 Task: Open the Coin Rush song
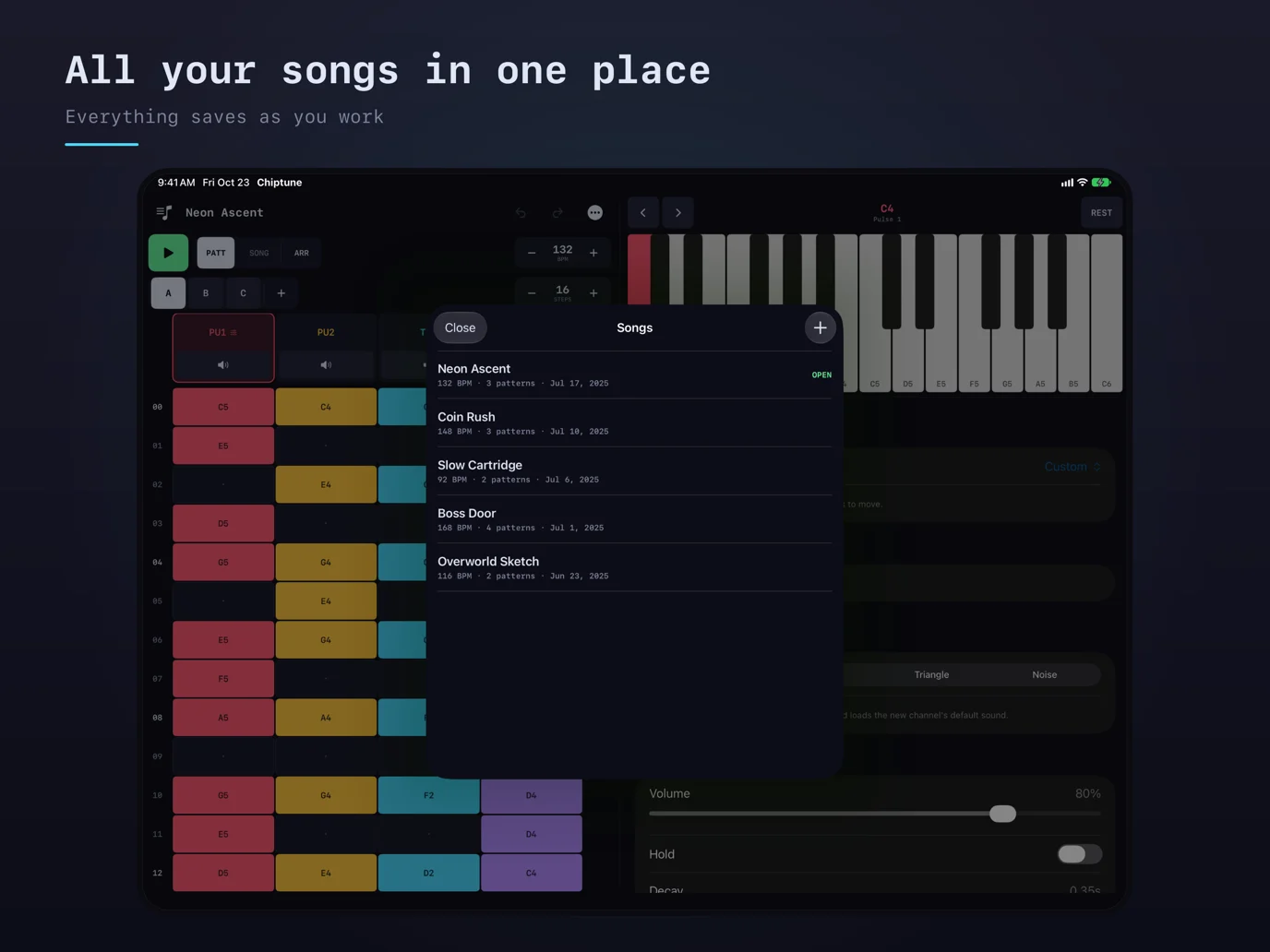(x=634, y=423)
